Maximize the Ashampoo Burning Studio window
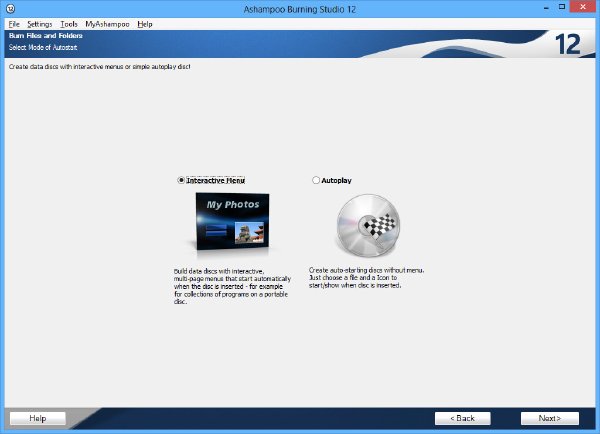 click(x=562, y=7)
